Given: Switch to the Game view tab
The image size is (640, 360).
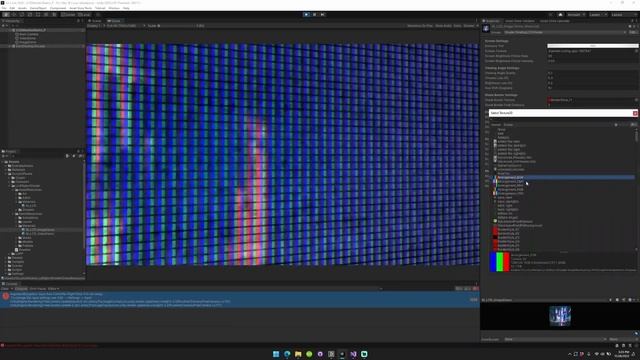Looking at the screenshot, I should 115,20.
